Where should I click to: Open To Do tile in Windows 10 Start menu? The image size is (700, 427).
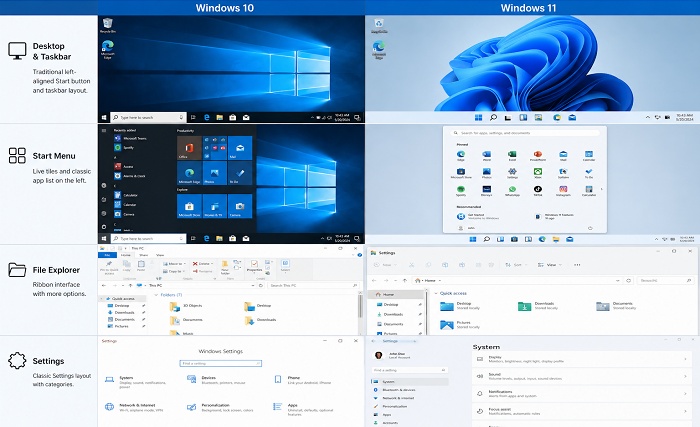click(x=240, y=173)
